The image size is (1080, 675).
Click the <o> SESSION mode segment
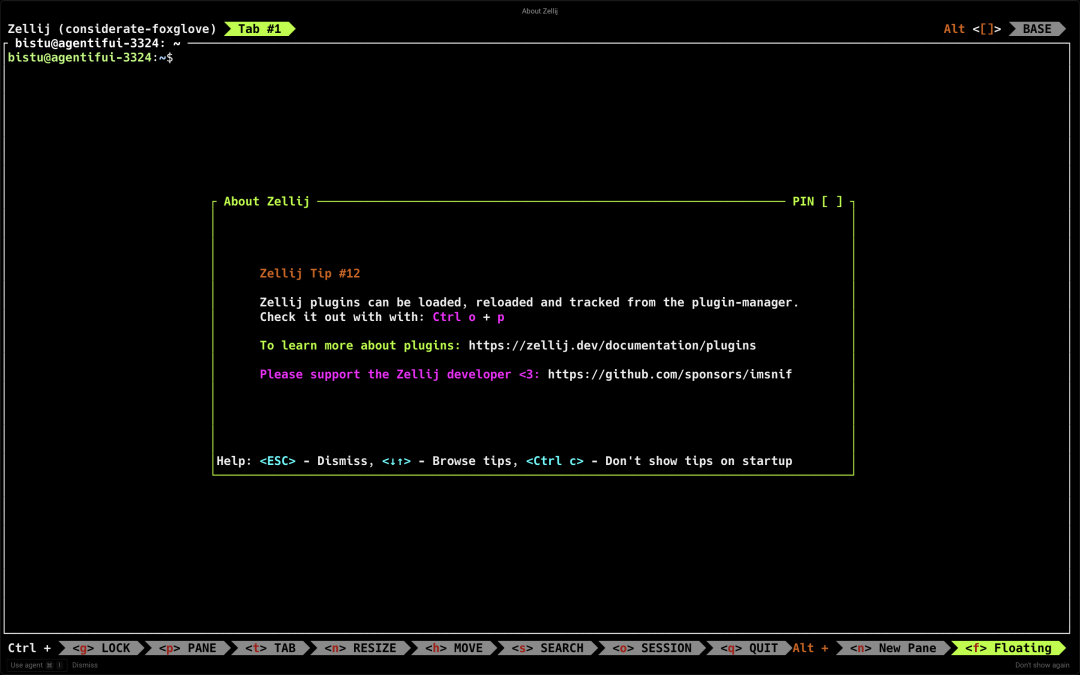(652, 648)
